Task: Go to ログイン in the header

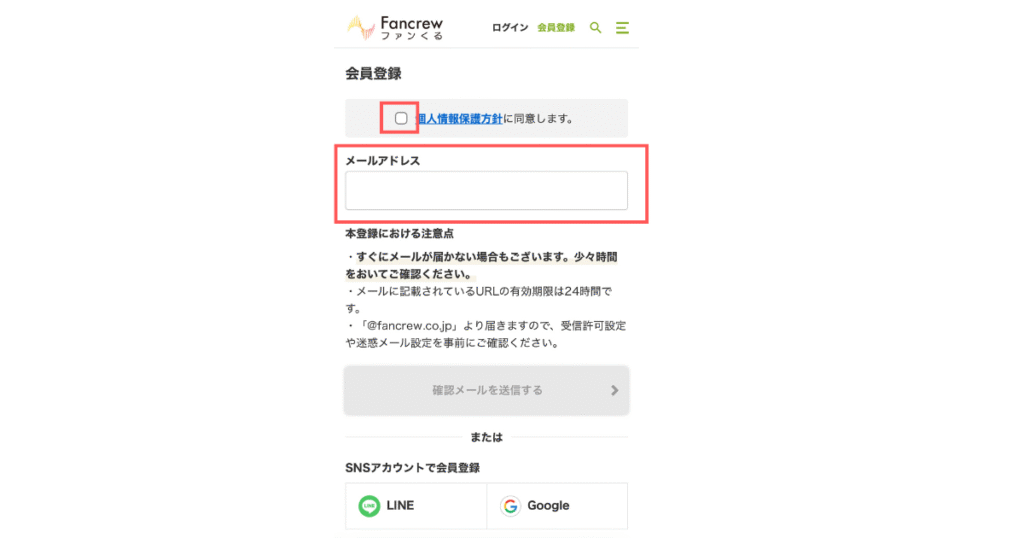Action: pyautogui.click(x=509, y=27)
